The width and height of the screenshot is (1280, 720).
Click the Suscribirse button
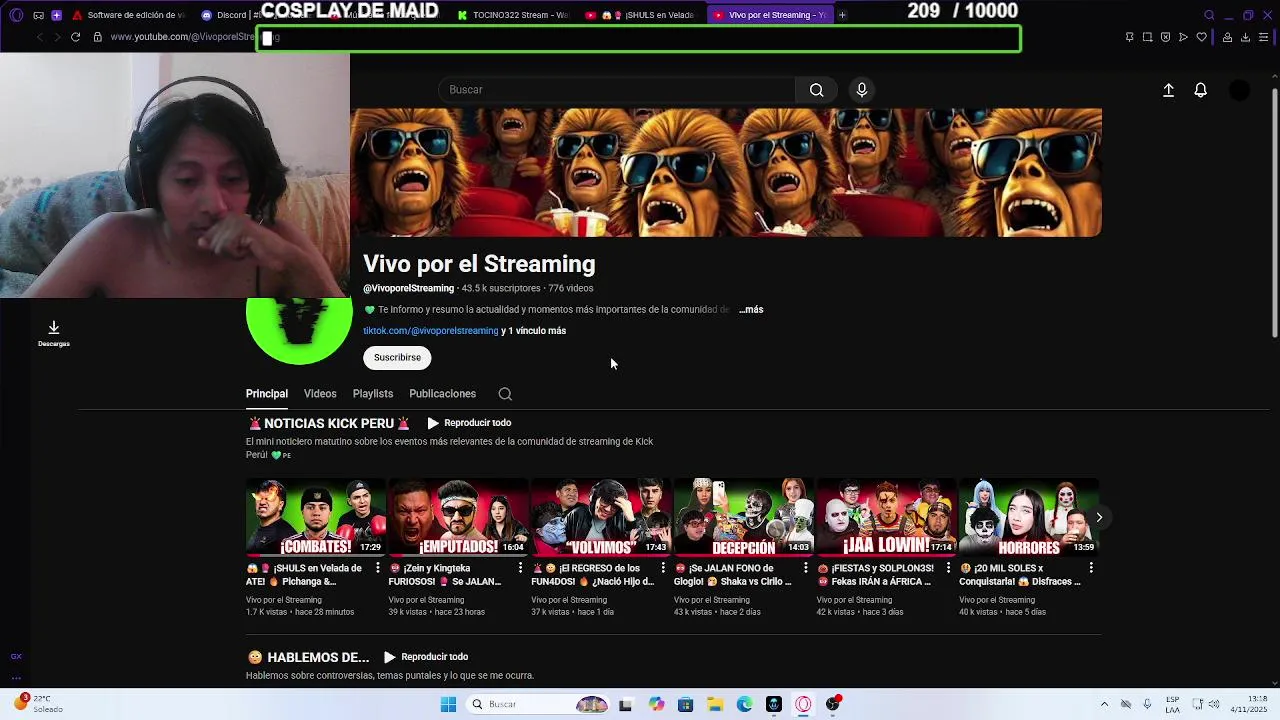397,357
